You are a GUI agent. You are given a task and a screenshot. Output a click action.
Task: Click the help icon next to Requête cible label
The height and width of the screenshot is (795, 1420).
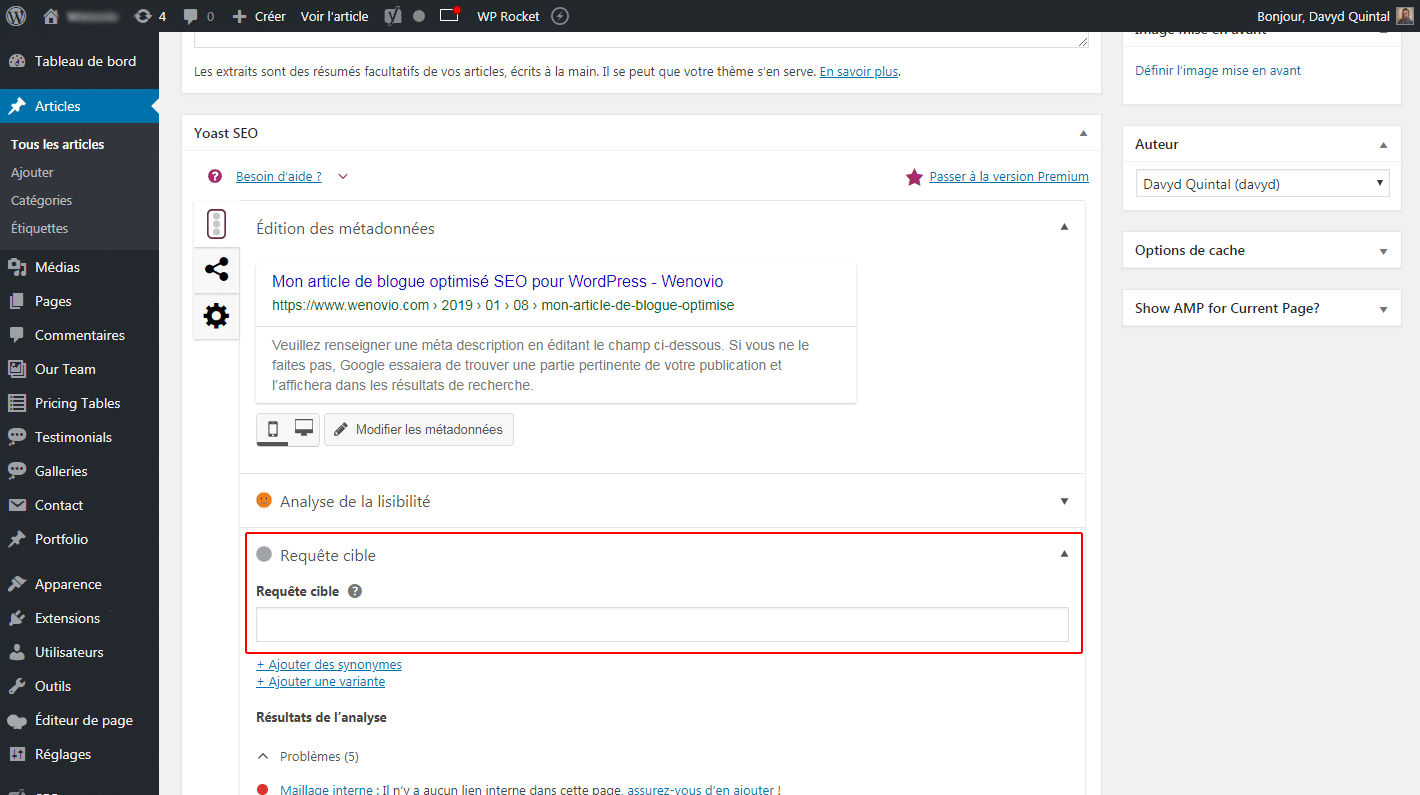354,591
